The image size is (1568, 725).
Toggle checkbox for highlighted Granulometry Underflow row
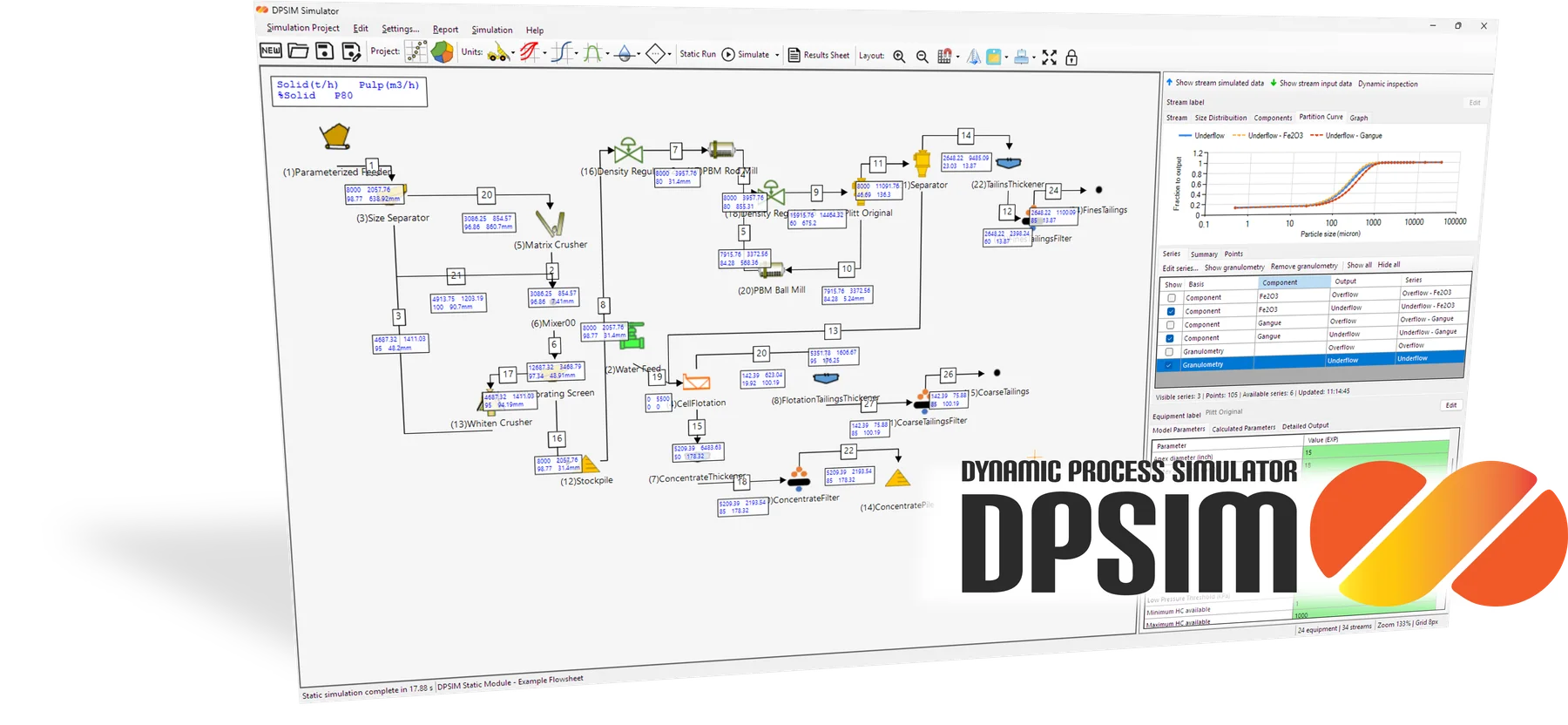click(x=1168, y=365)
